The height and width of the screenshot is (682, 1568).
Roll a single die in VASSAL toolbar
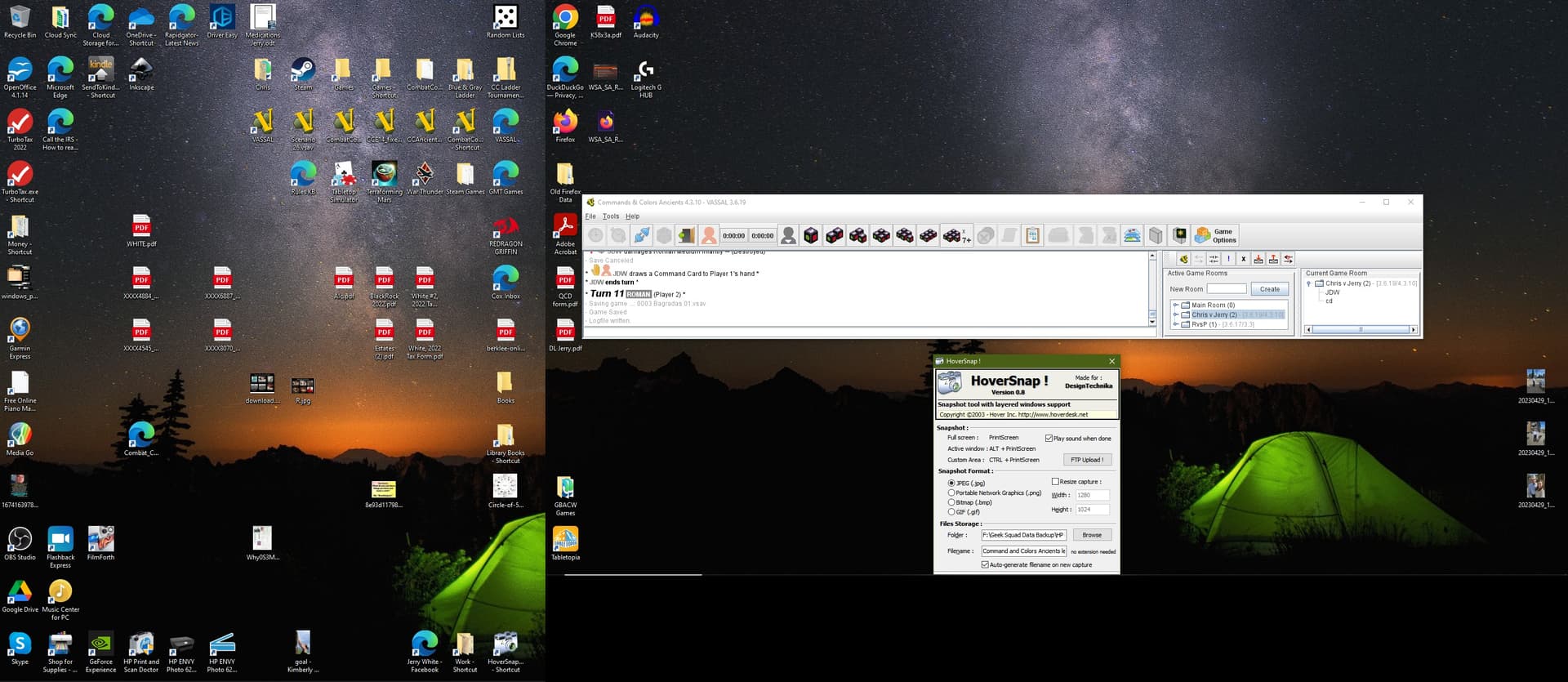[x=811, y=236]
